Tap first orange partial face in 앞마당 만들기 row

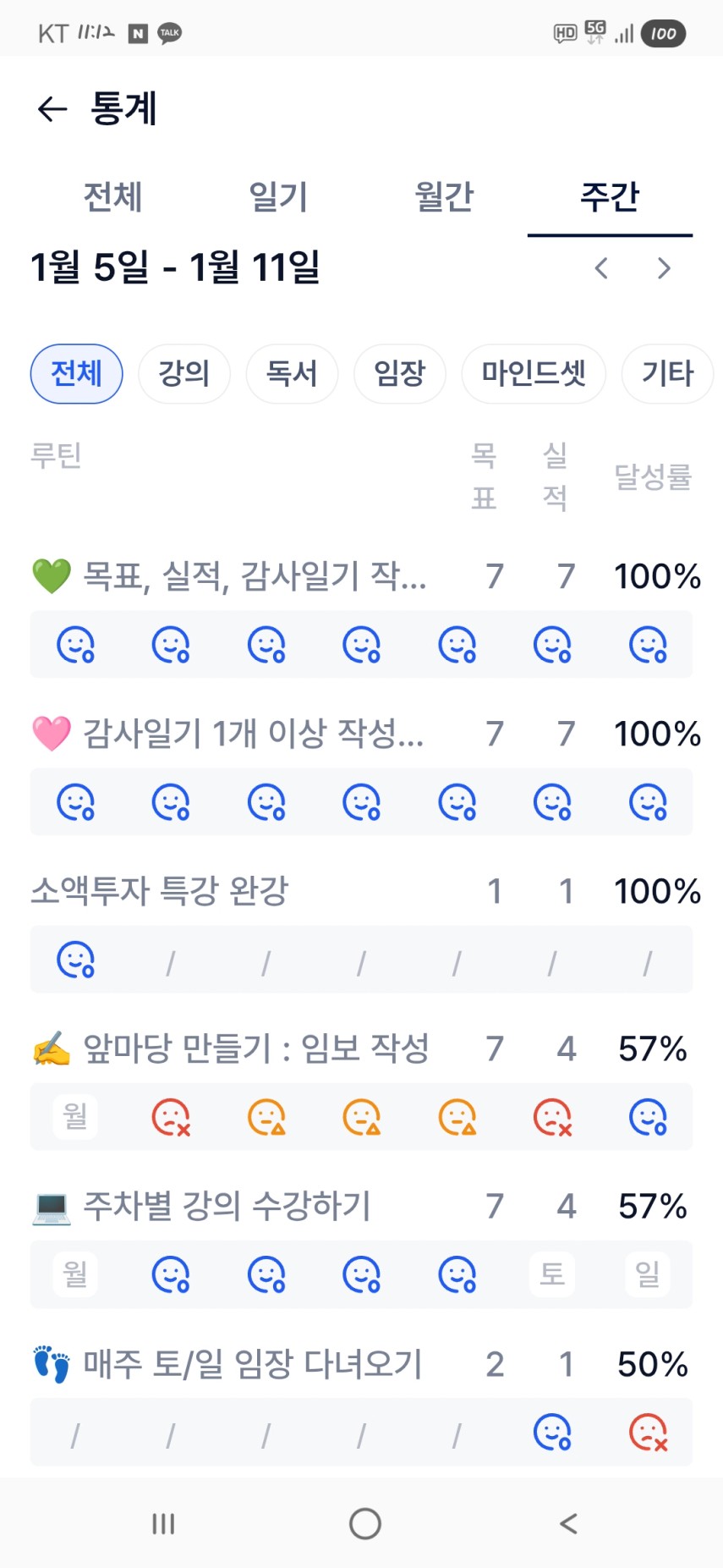pyautogui.click(x=266, y=1117)
